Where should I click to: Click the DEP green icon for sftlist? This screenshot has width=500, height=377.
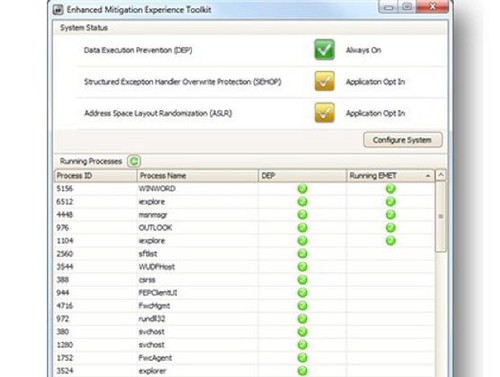coord(302,254)
